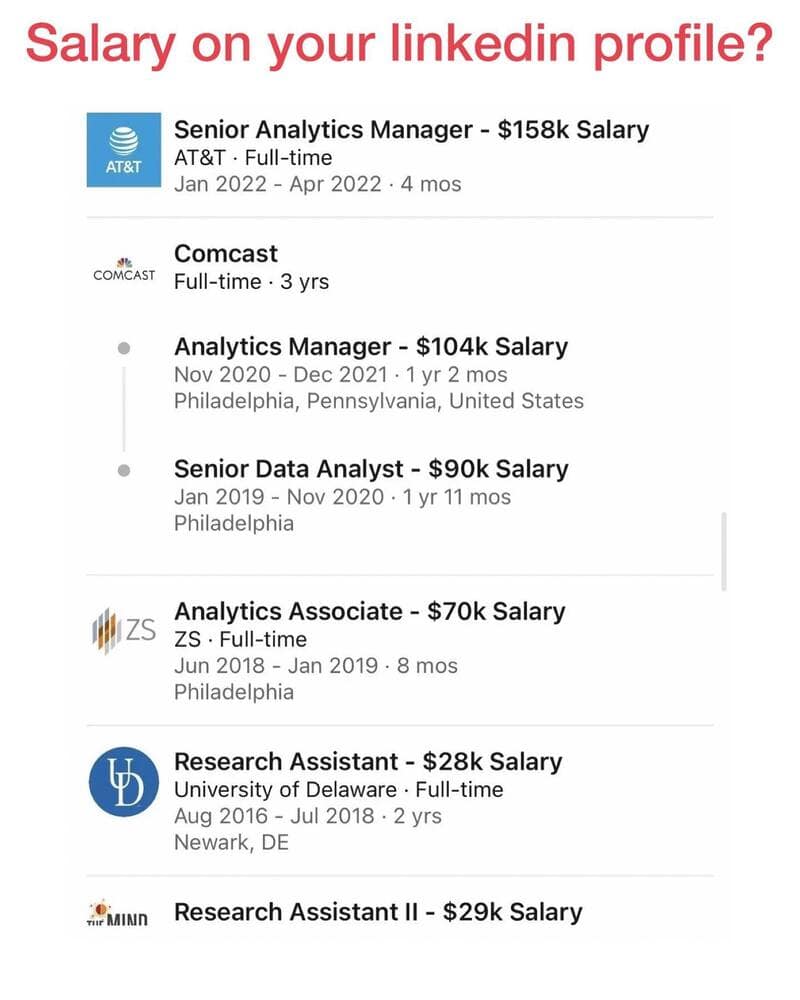
Task: Click the 'Newark, DE' location text
Action: (x=231, y=842)
